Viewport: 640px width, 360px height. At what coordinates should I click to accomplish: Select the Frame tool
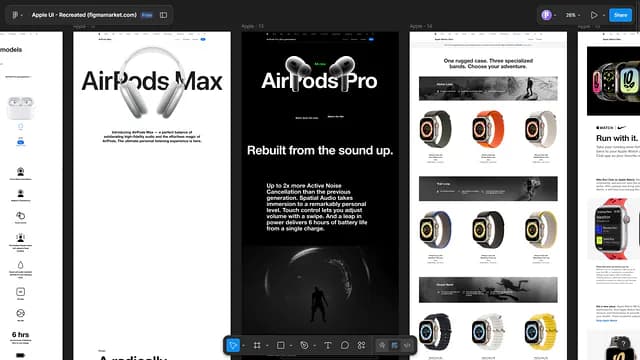coord(257,345)
